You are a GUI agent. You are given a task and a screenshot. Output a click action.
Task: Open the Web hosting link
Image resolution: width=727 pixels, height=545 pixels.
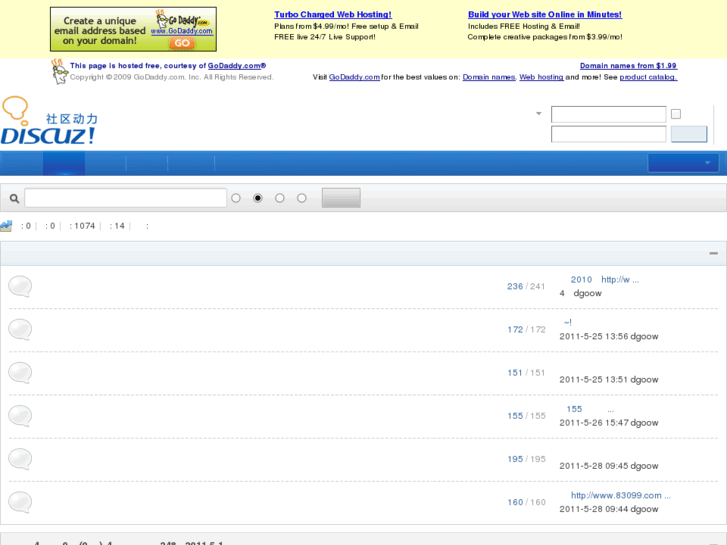(541, 77)
